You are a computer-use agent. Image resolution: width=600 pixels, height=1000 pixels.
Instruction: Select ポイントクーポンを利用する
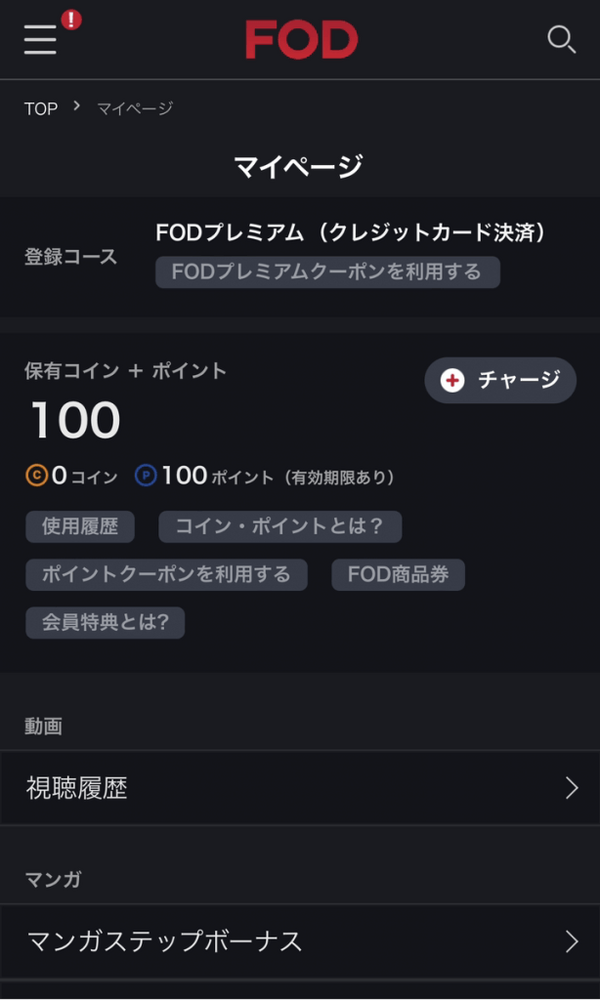[166, 574]
